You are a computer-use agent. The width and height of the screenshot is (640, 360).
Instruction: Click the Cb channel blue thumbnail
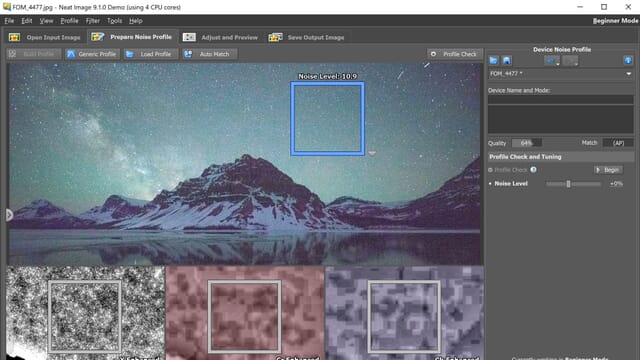[x=404, y=313]
